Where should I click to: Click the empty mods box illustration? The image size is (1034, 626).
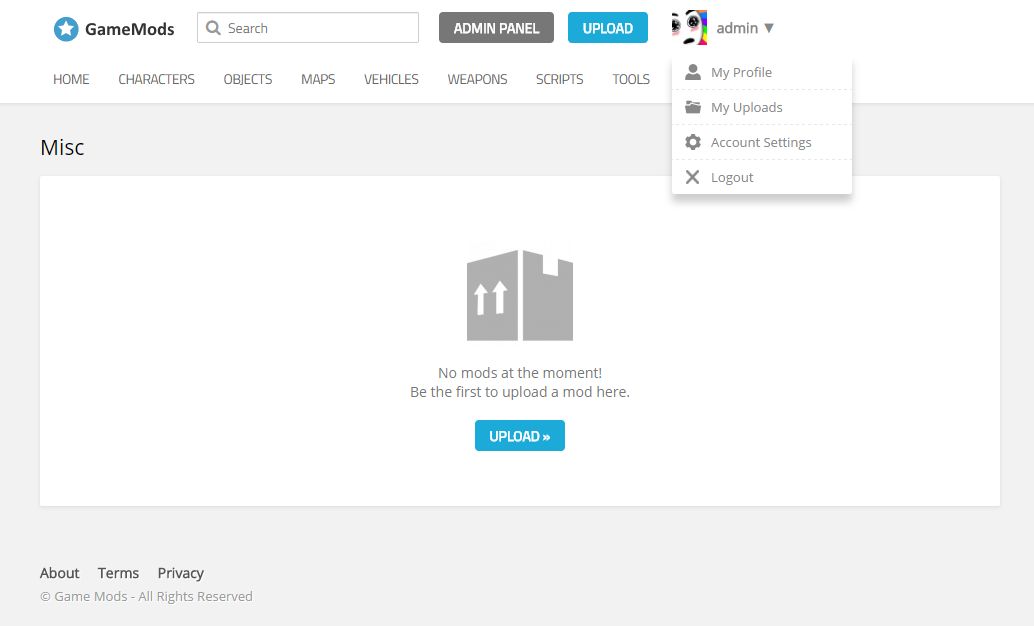click(520, 295)
